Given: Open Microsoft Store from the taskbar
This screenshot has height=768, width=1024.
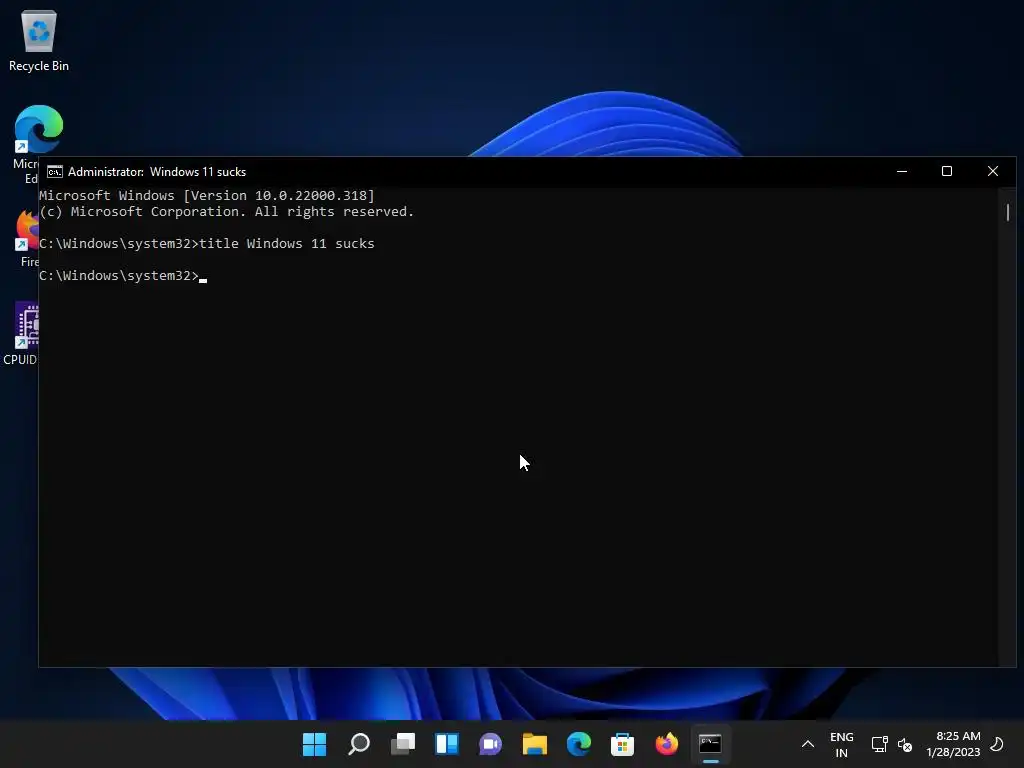Looking at the screenshot, I should click(x=622, y=744).
